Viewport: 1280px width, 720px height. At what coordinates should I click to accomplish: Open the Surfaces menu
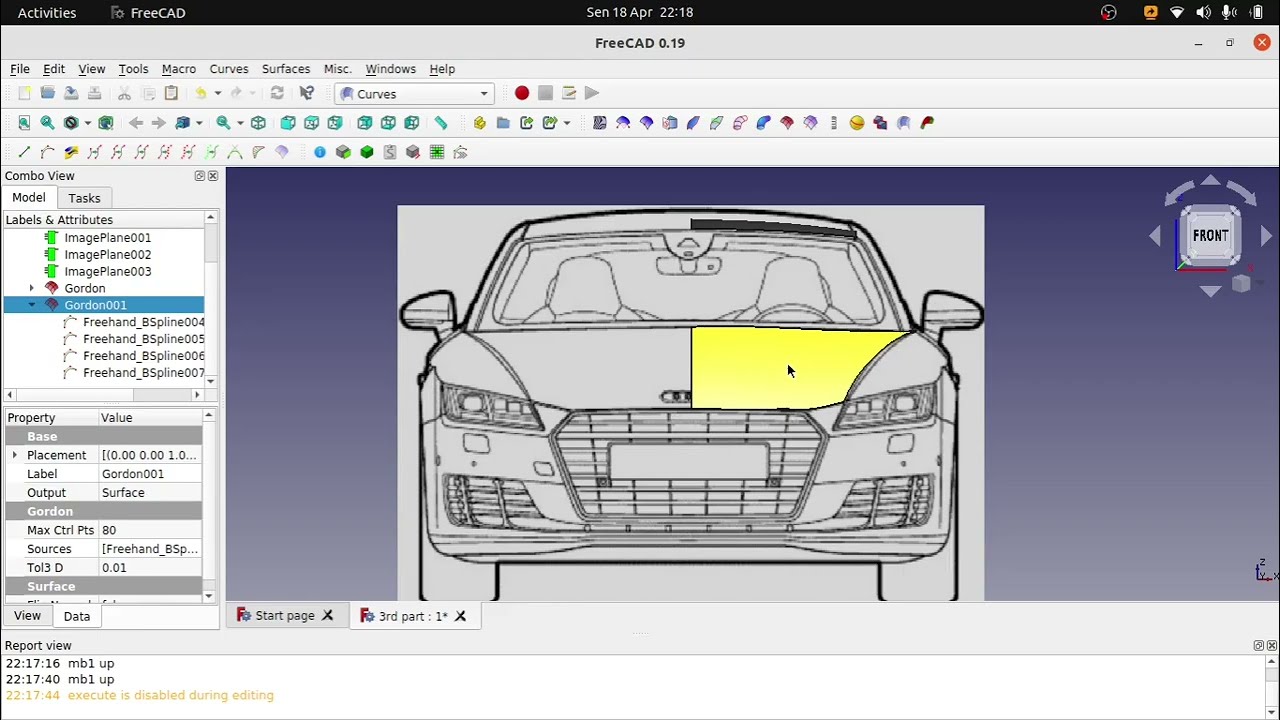click(286, 69)
